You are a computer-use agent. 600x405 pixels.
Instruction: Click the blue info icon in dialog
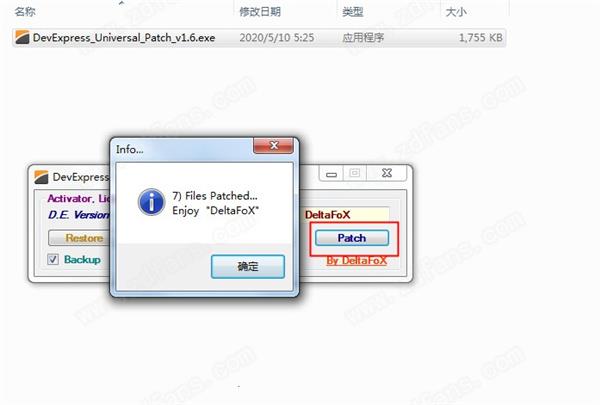click(x=152, y=202)
